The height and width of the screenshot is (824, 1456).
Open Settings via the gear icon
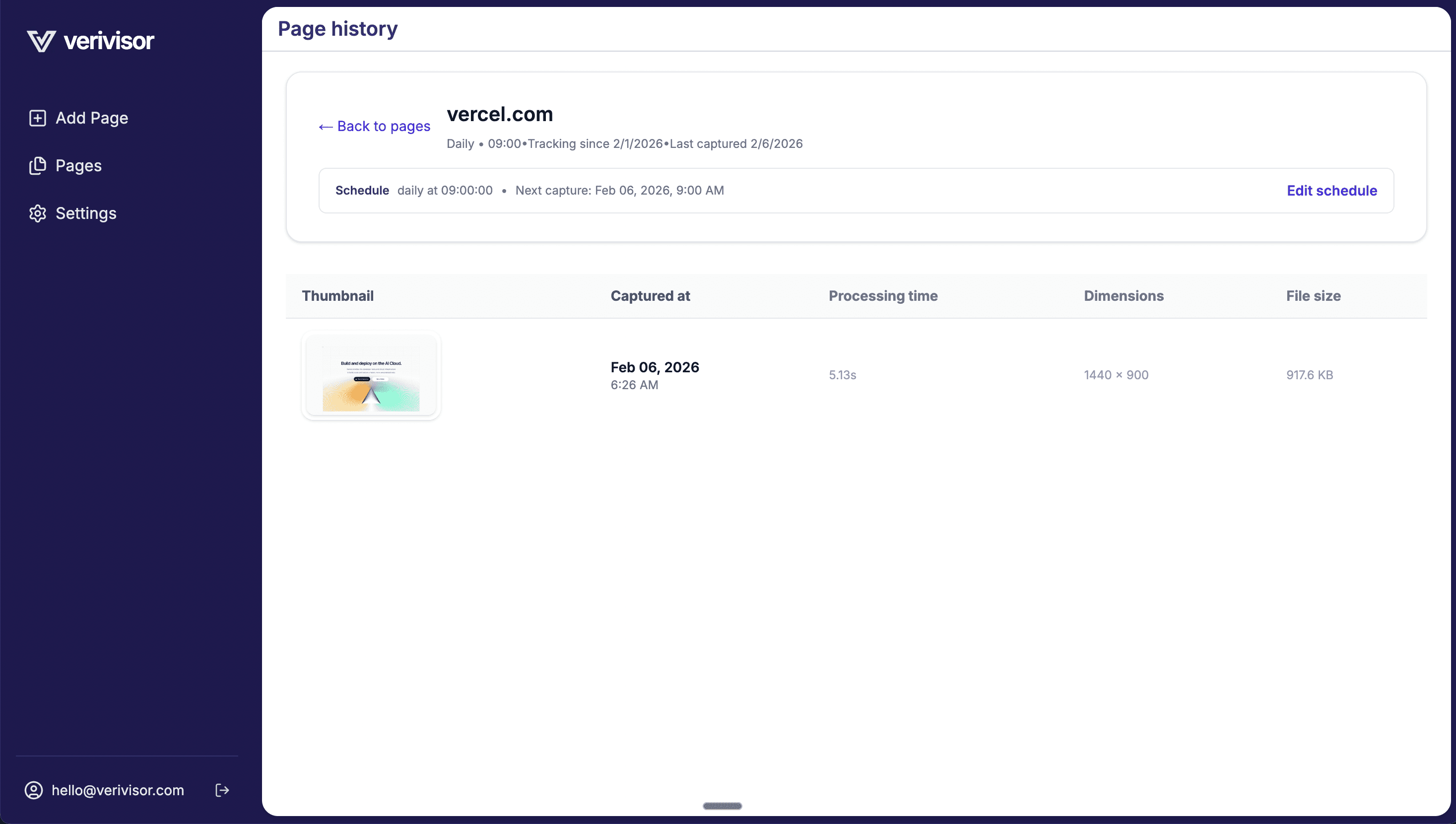click(x=37, y=213)
